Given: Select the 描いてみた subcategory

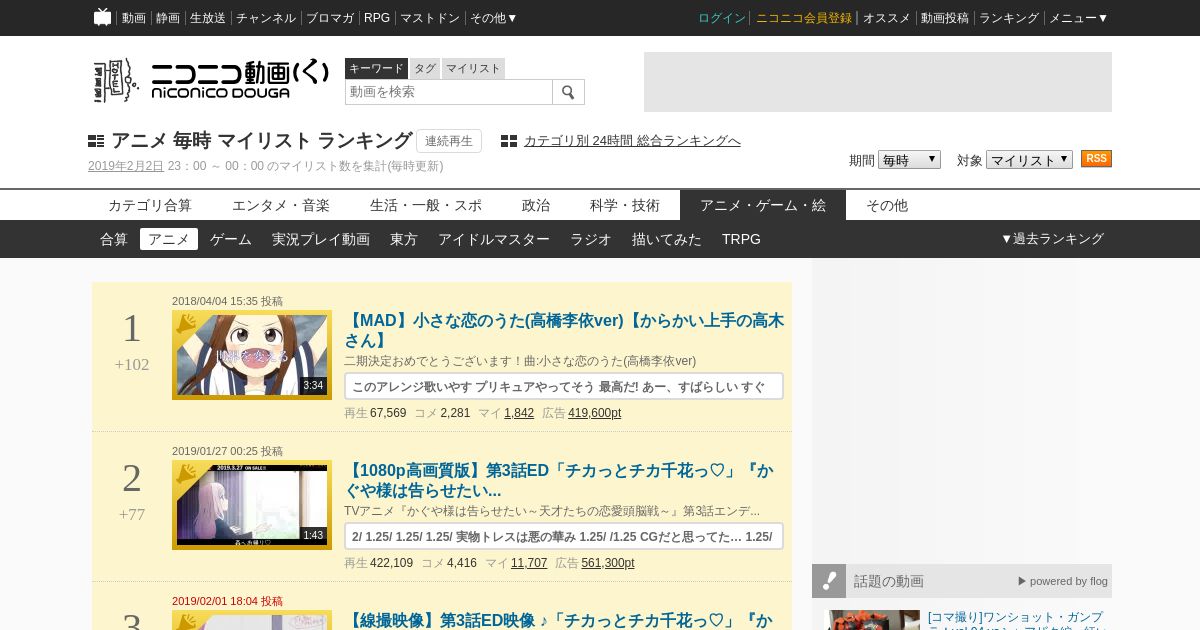Looking at the screenshot, I should point(667,239).
